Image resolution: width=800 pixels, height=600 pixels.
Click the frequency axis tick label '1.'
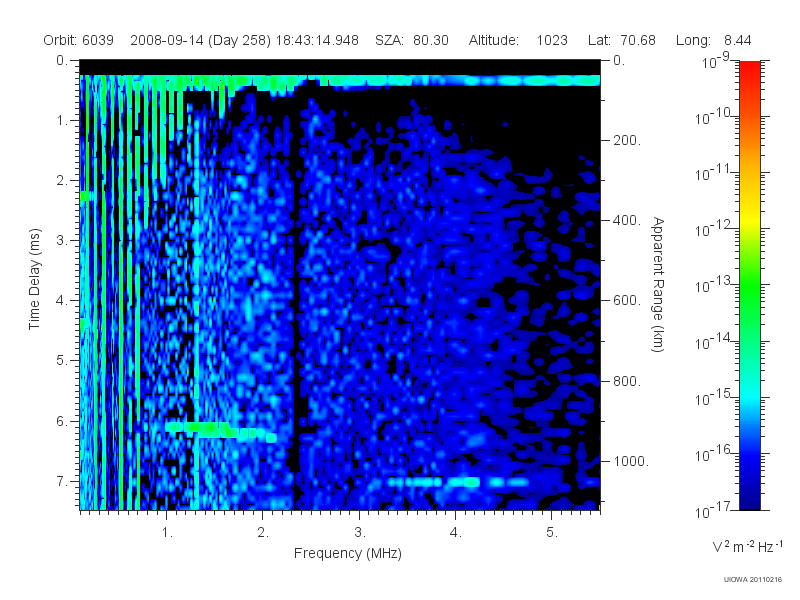(167, 533)
